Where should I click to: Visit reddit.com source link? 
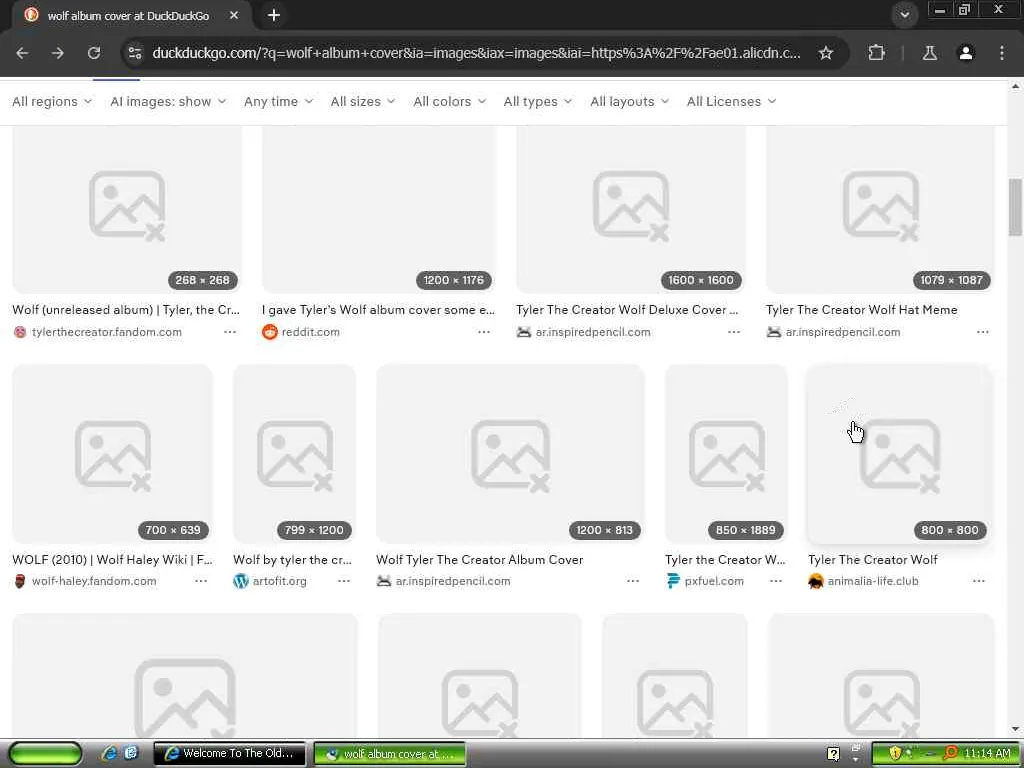(311, 332)
